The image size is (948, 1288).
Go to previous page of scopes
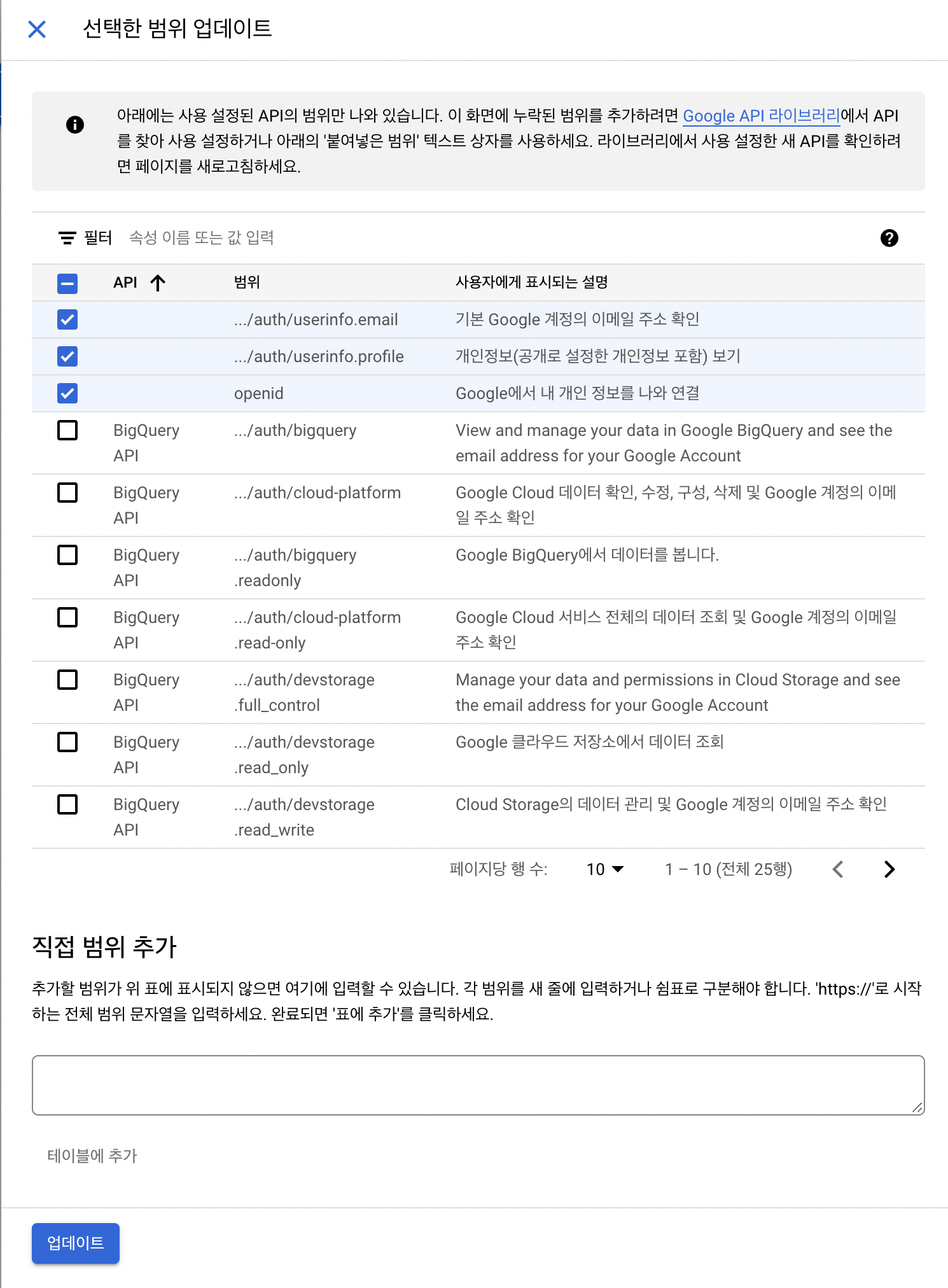click(838, 869)
